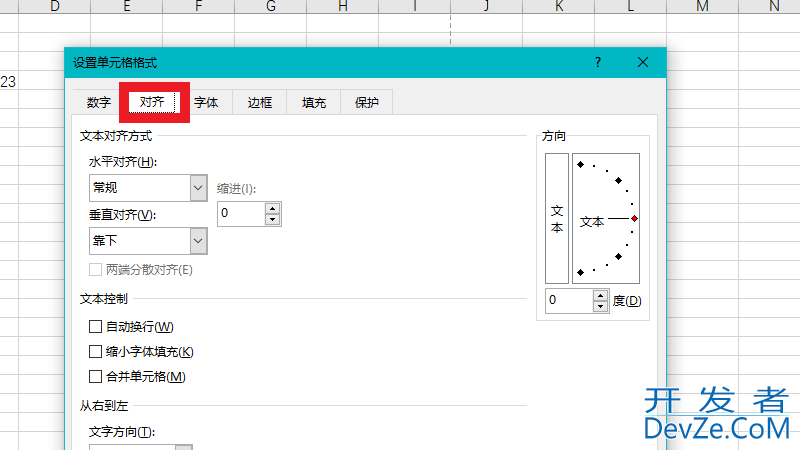
Task: Enable the 缩小字体填充 checkbox
Action: pyautogui.click(x=95, y=352)
